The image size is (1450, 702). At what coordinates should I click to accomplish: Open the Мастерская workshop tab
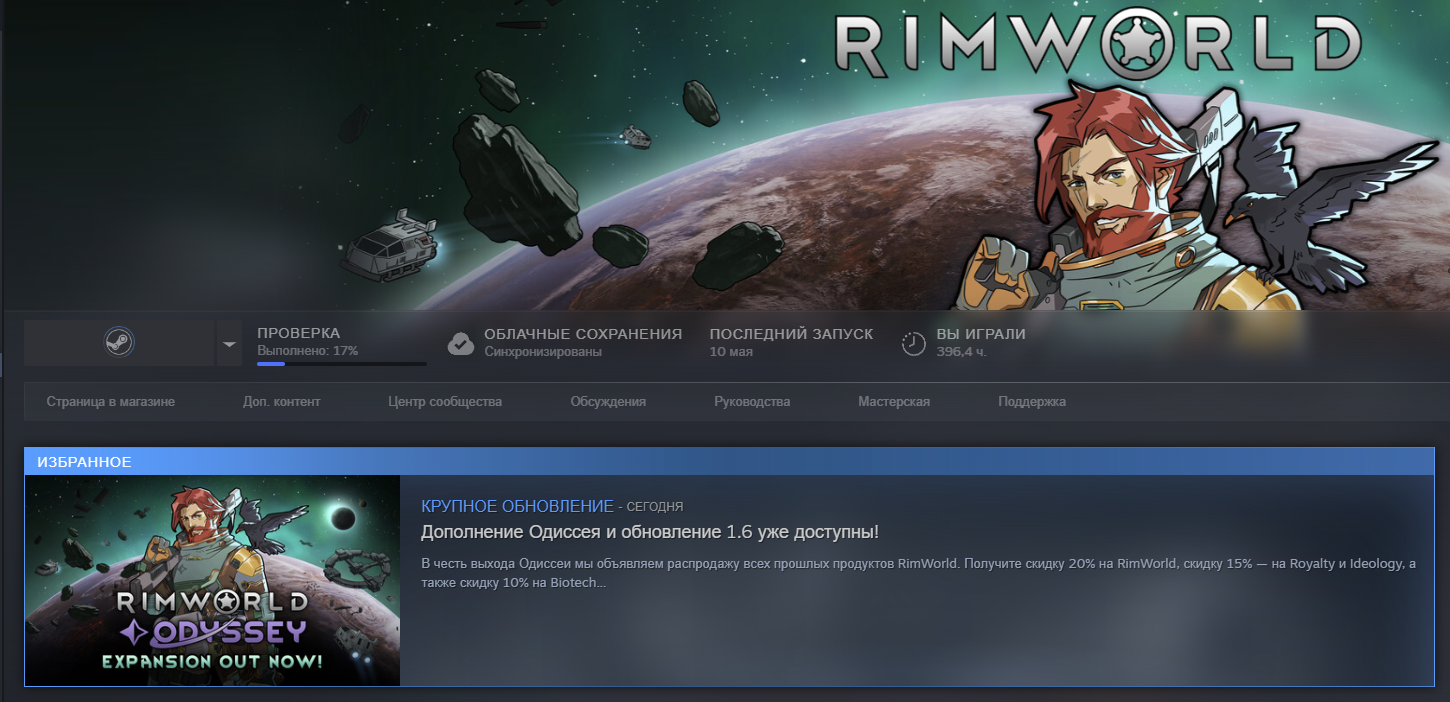tap(894, 402)
